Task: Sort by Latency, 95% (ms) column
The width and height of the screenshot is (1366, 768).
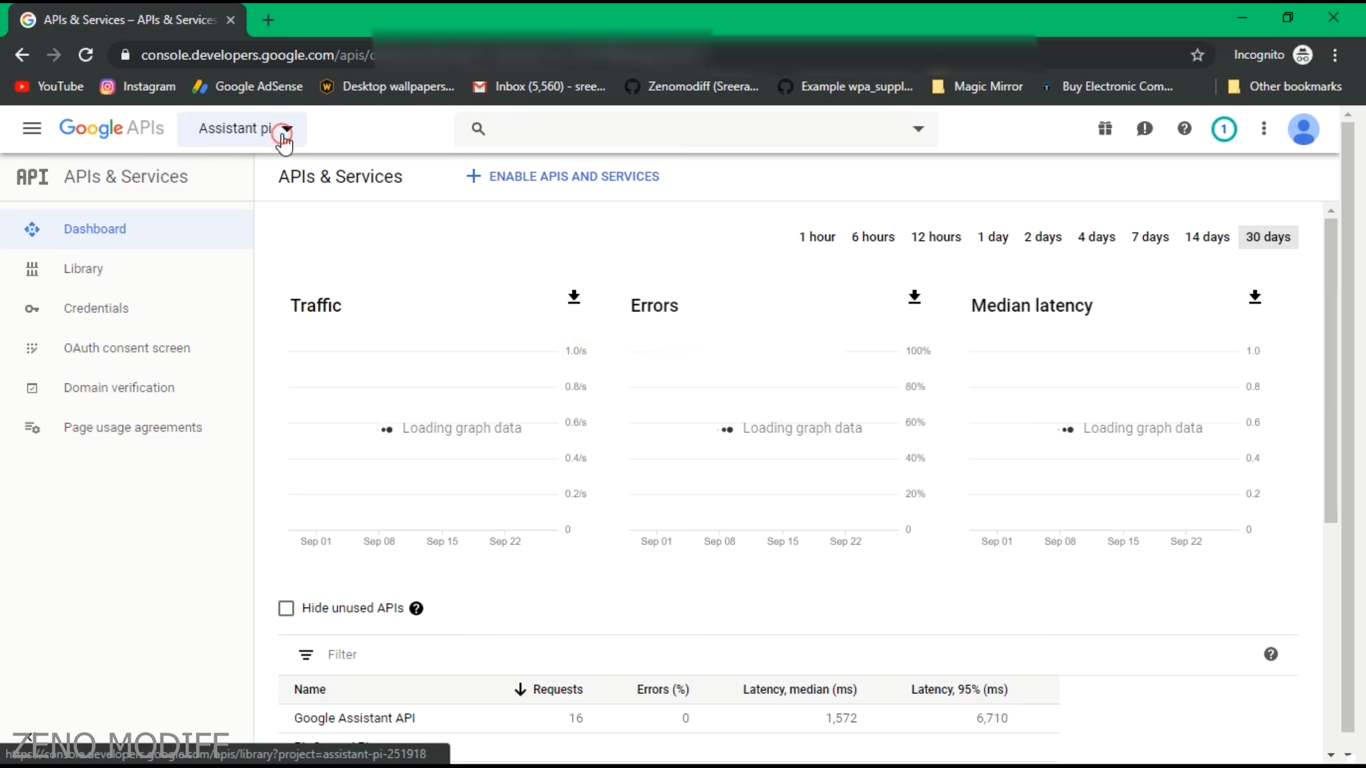Action: coord(959,689)
